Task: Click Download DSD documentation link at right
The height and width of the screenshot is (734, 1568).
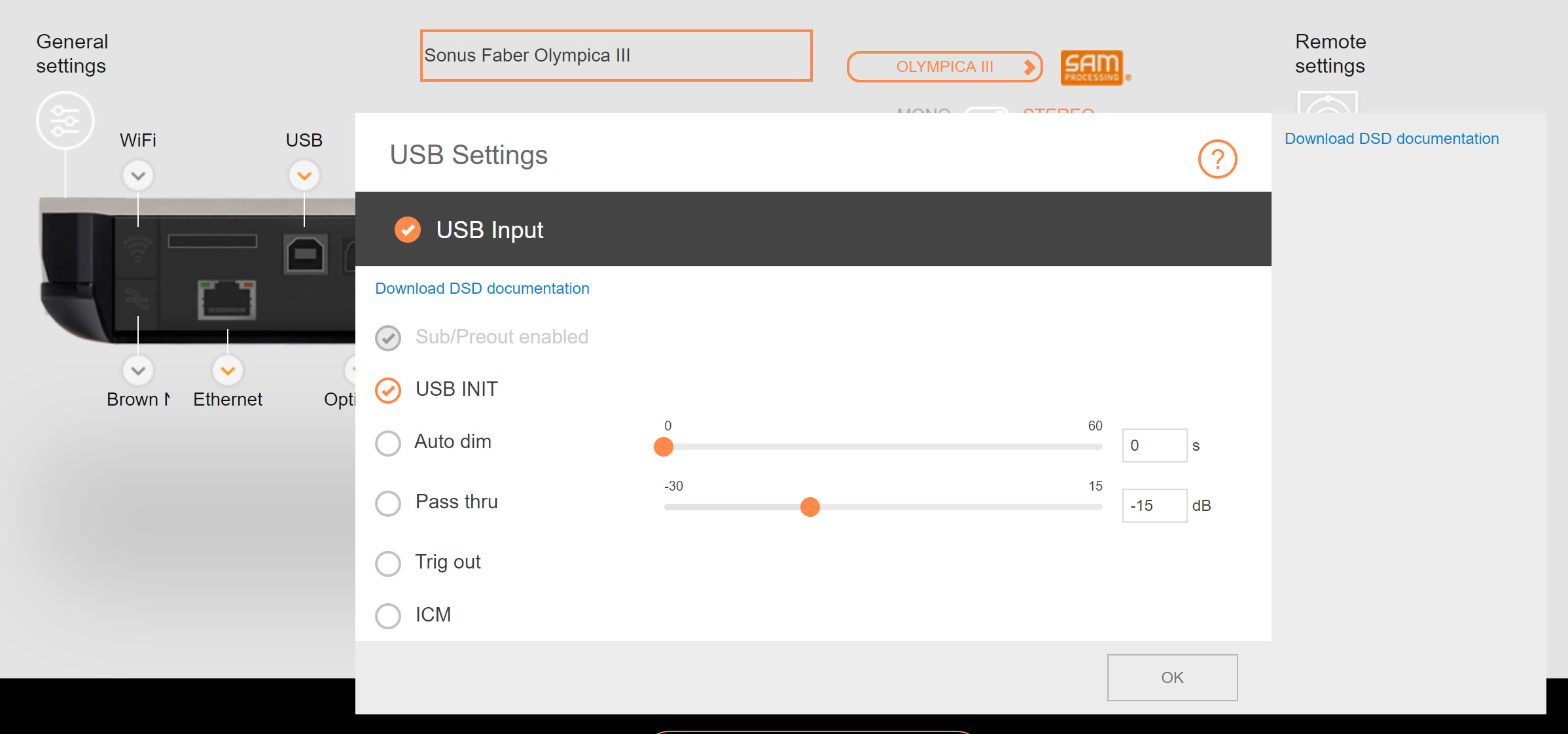Action: pyautogui.click(x=1391, y=139)
